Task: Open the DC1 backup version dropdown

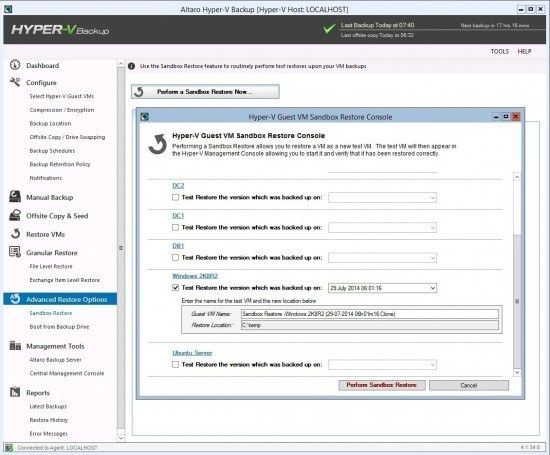Action: click(x=382, y=228)
